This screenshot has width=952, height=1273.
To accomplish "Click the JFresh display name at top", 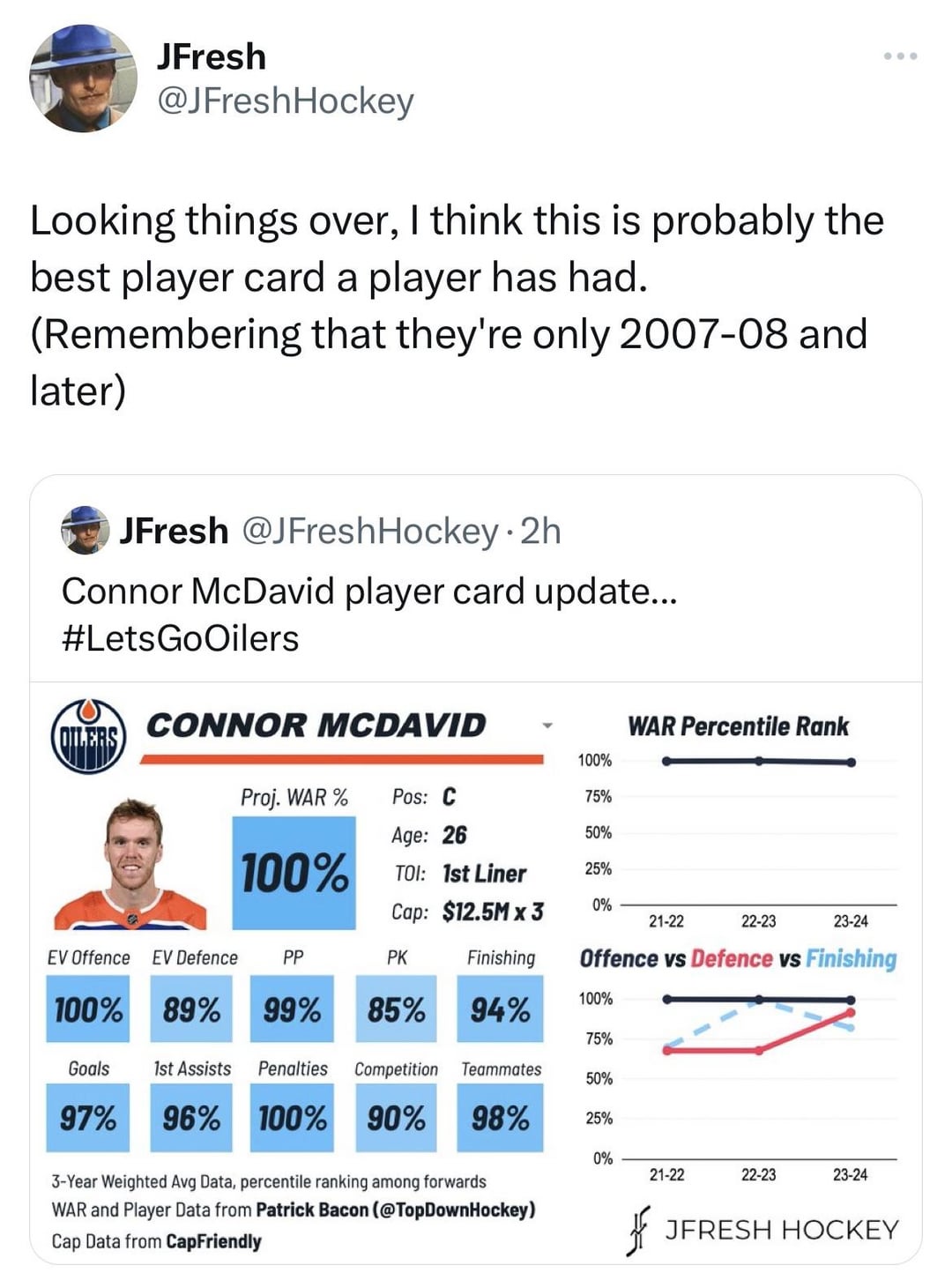I will [212, 56].
